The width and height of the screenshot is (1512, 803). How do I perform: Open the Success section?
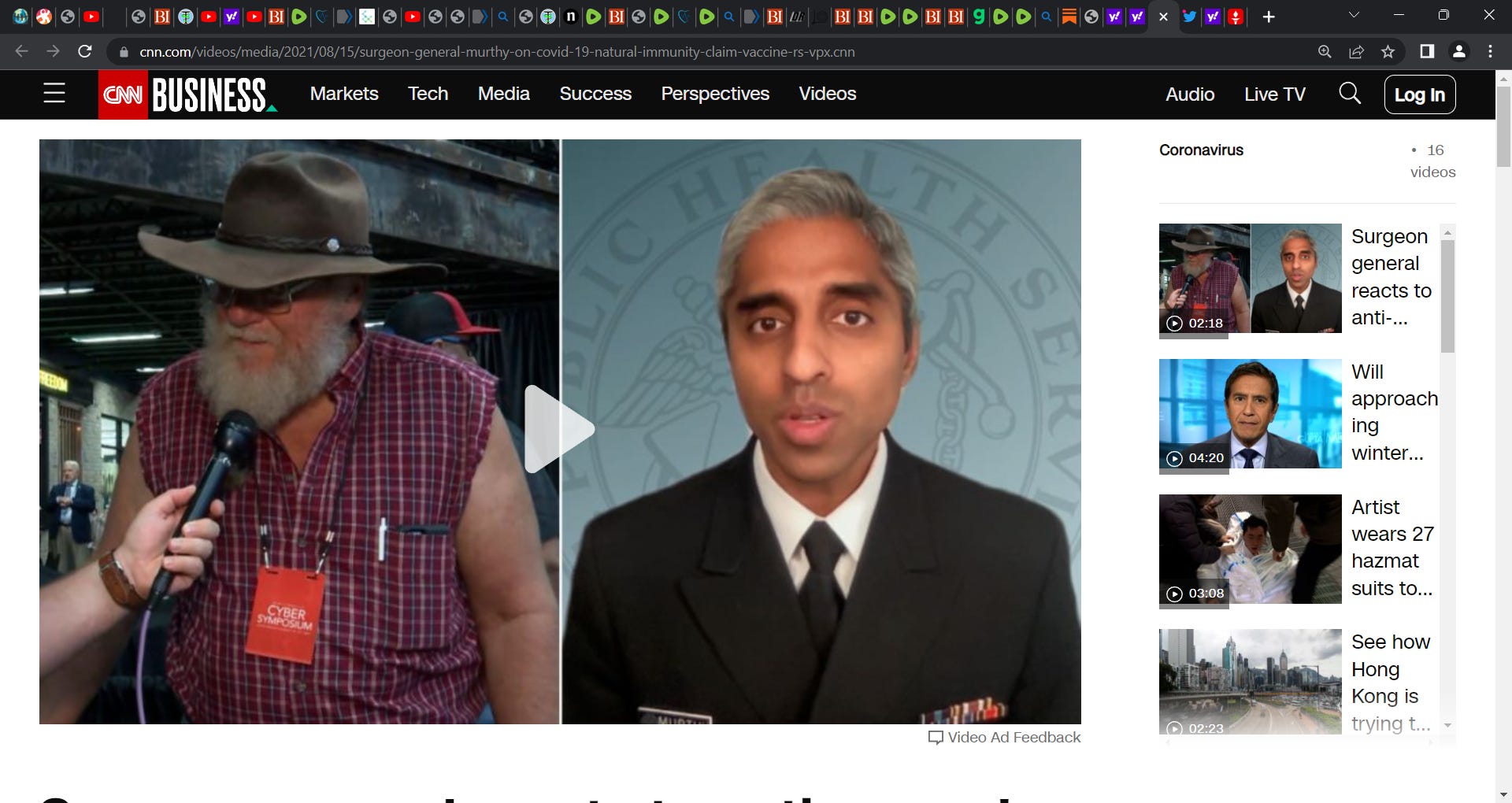(595, 94)
